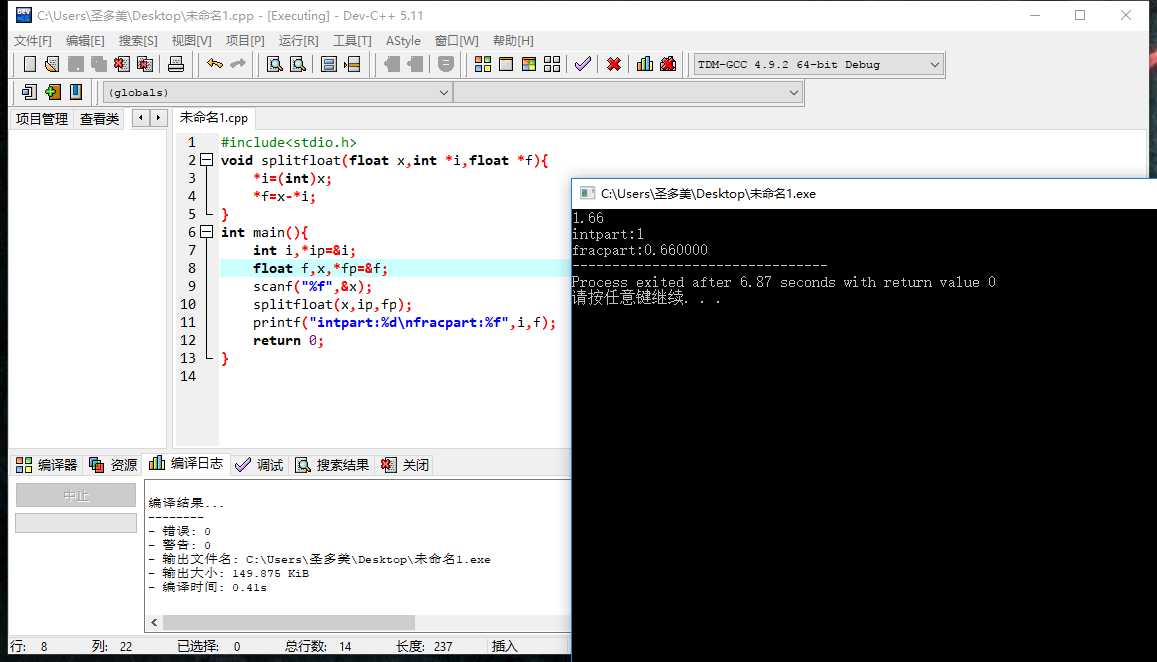Click the Close all files icon
The height and width of the screenshot is (662, 1157).
point(145,64)
